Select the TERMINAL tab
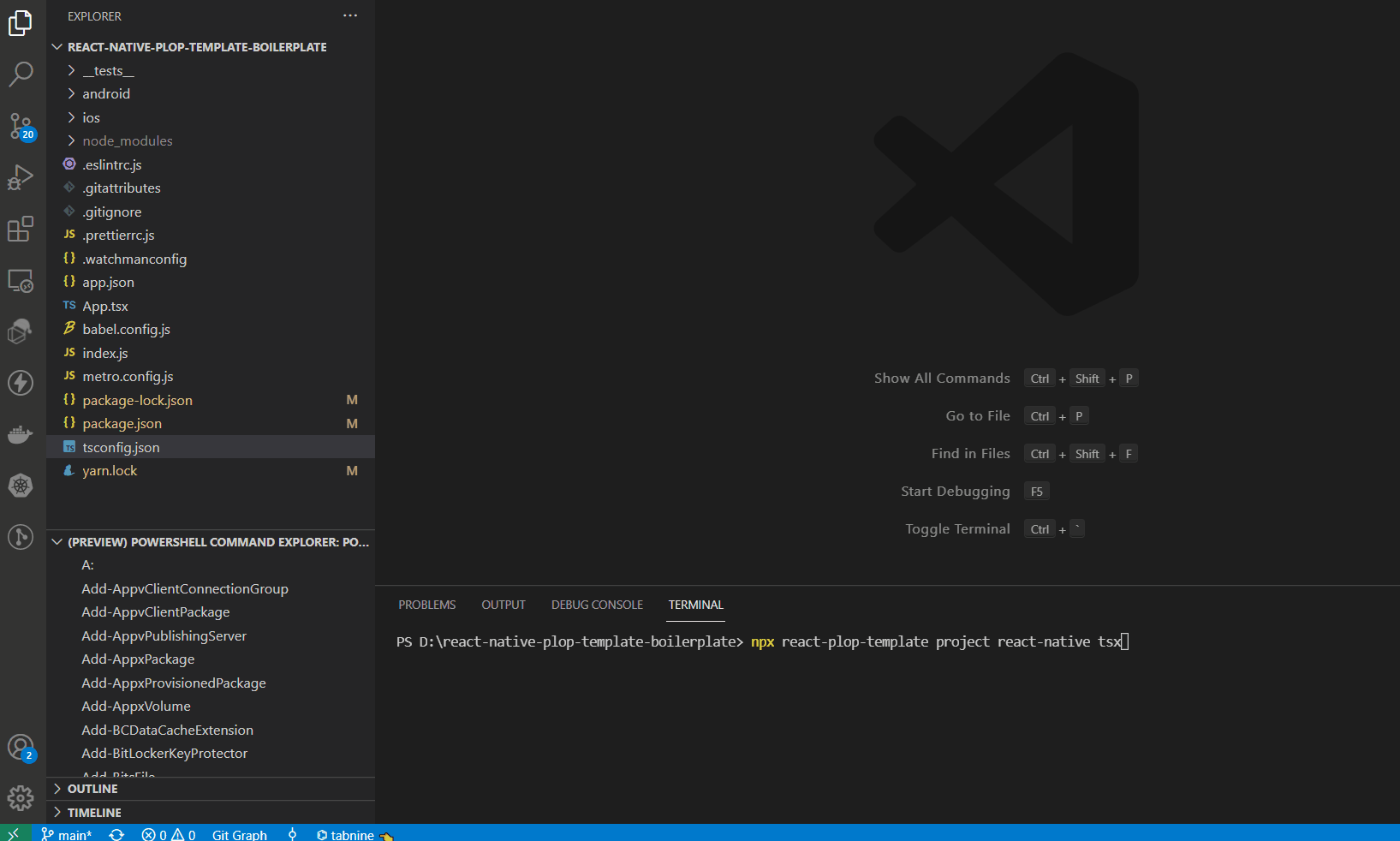 [x=696, y=605]
